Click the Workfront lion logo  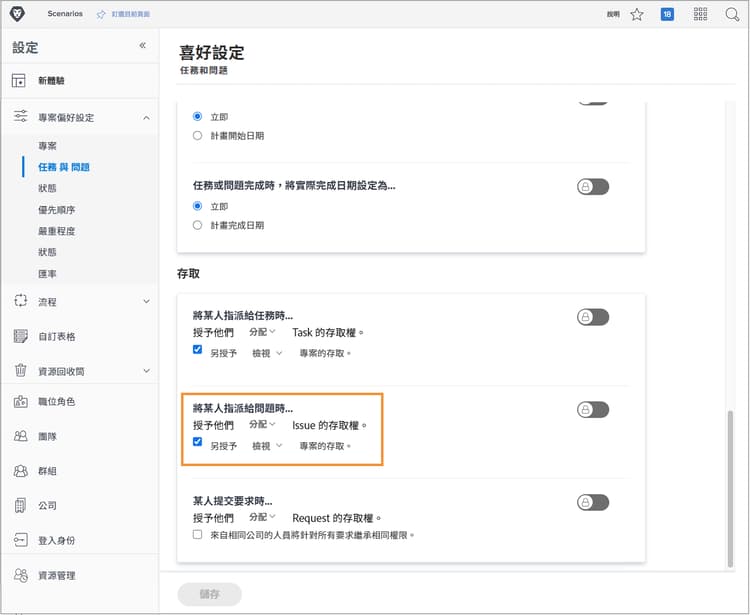[x=17, y=14]
